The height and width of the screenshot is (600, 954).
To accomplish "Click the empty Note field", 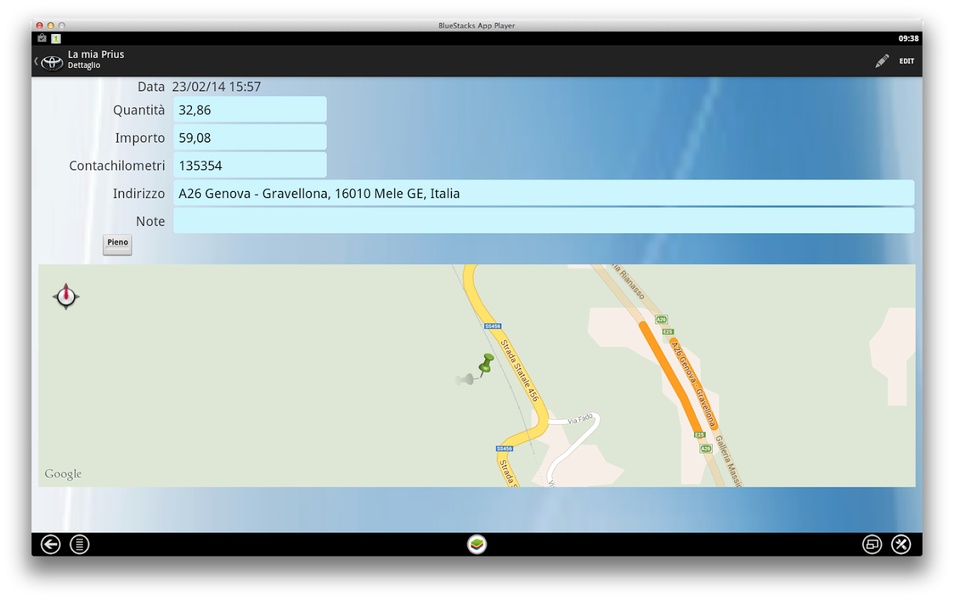I will (543, 221).
